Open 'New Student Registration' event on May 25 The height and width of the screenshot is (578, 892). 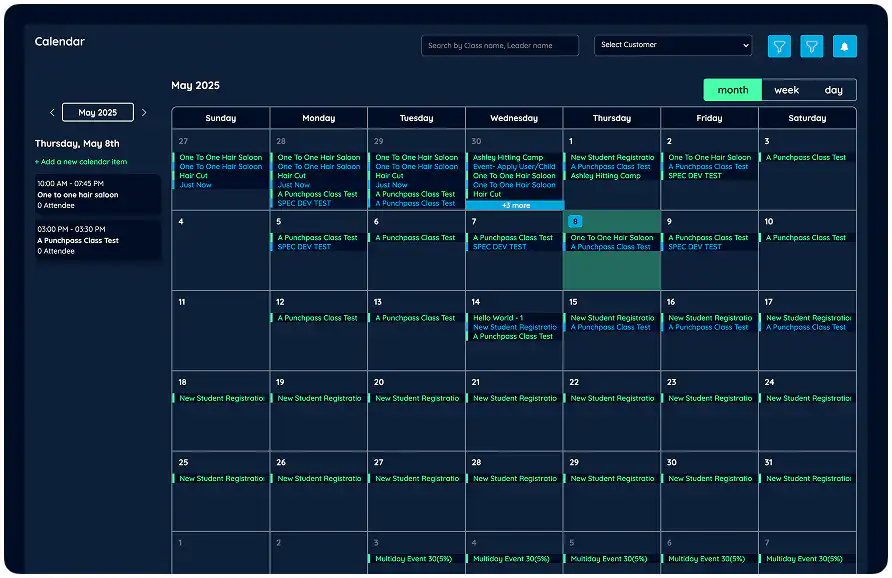[x=219, y=478]
